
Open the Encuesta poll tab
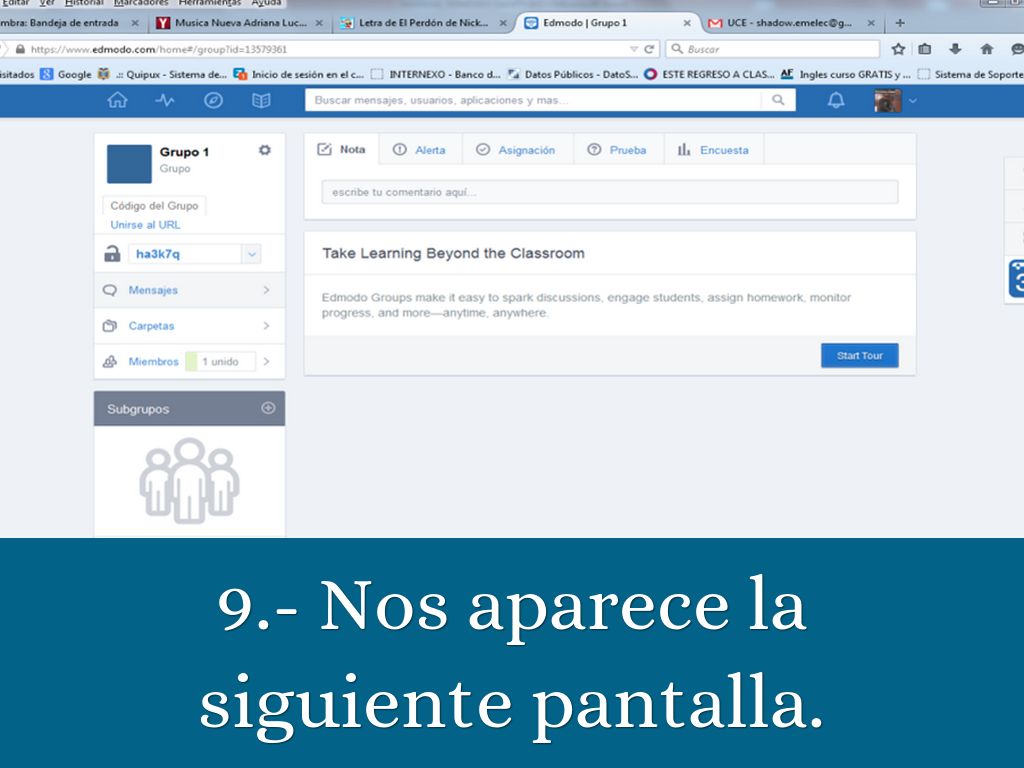point(712,150)
